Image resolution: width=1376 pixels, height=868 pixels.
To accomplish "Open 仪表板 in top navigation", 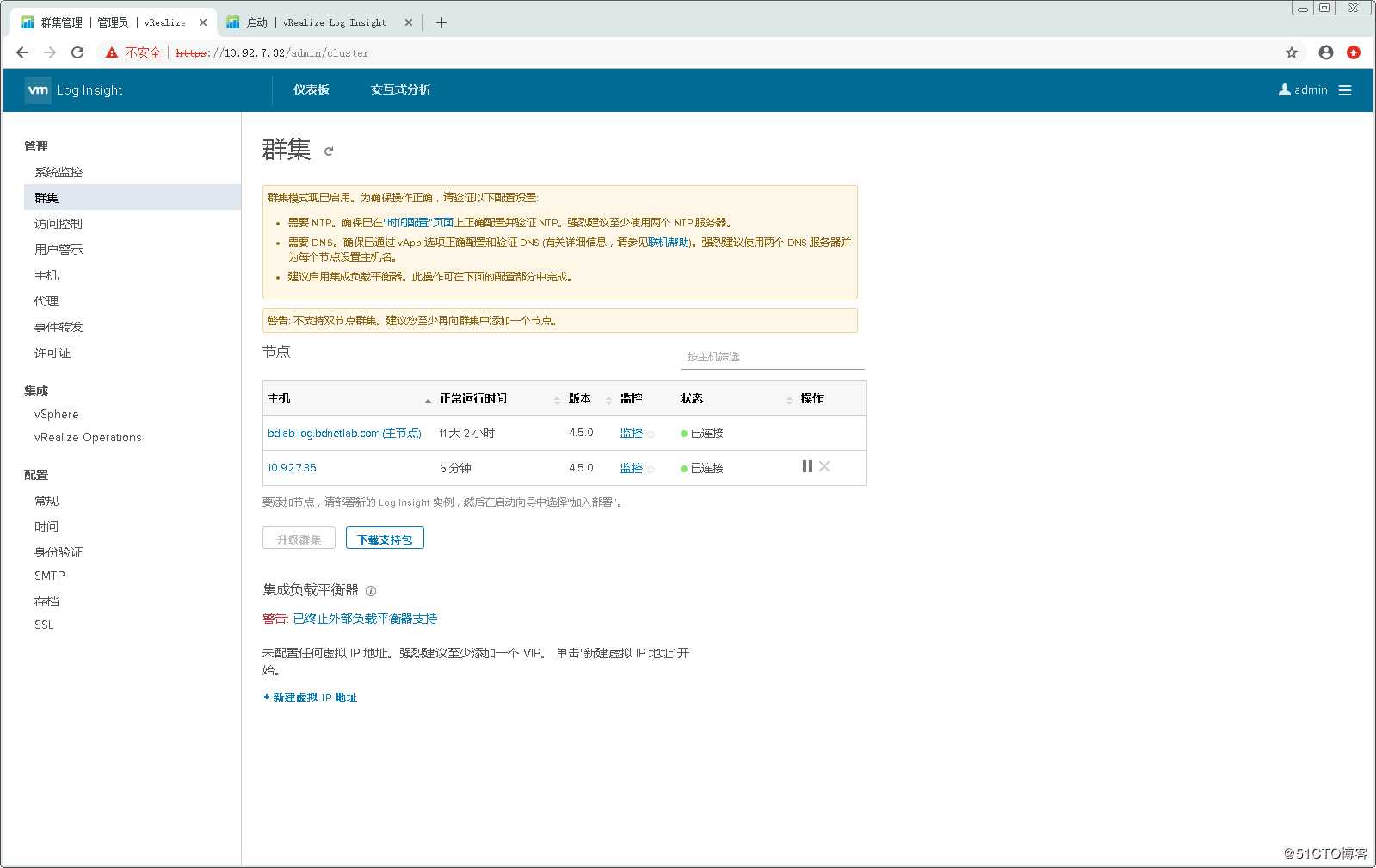I will (312, 90).
